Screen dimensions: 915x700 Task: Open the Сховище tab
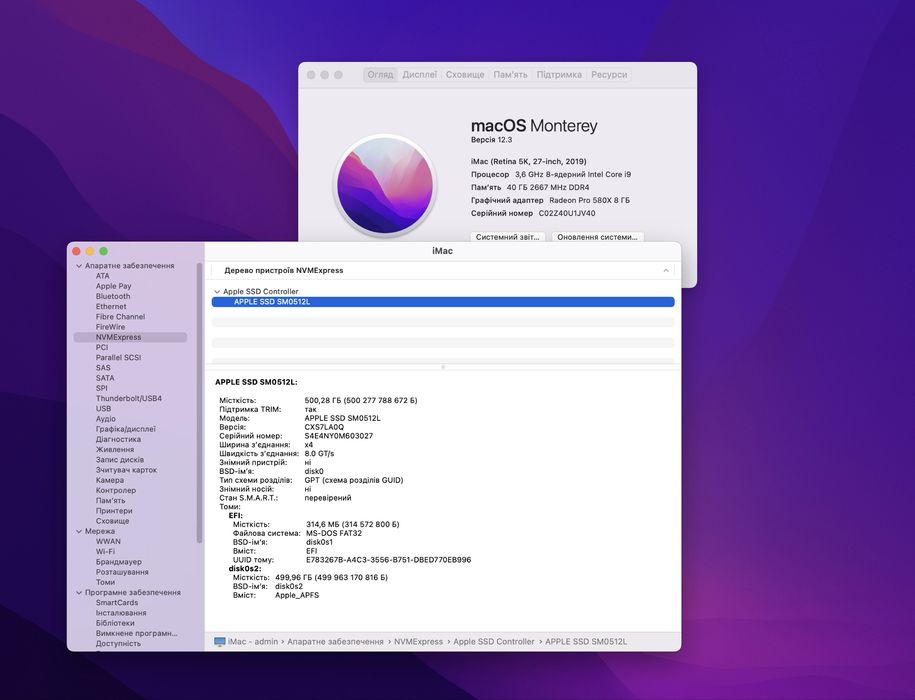point(465,75)
